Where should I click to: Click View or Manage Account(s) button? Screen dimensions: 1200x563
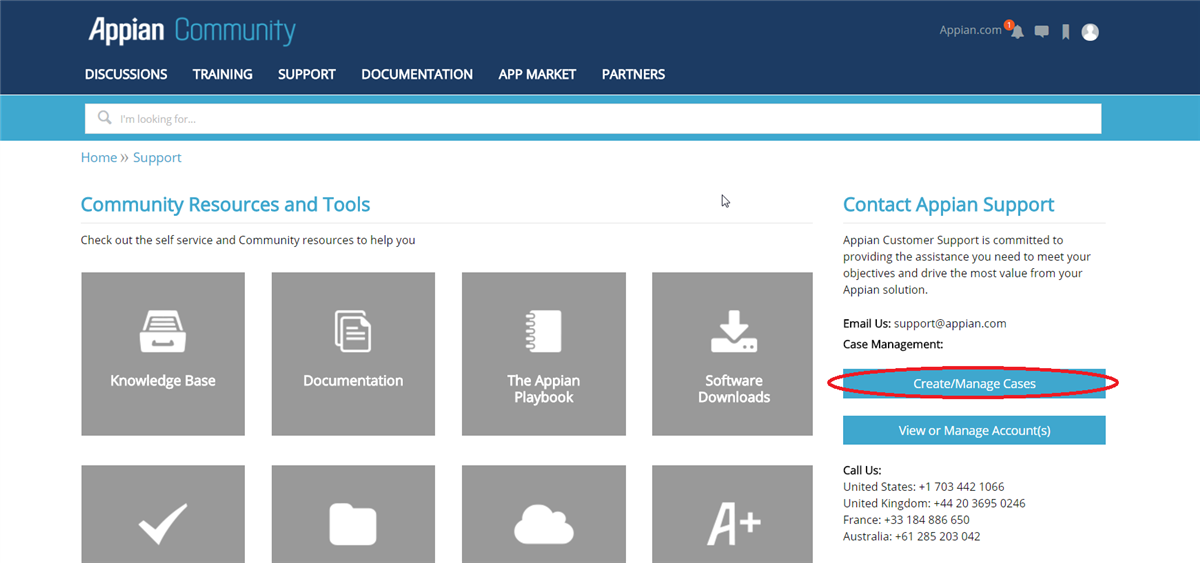pos(974,430)
